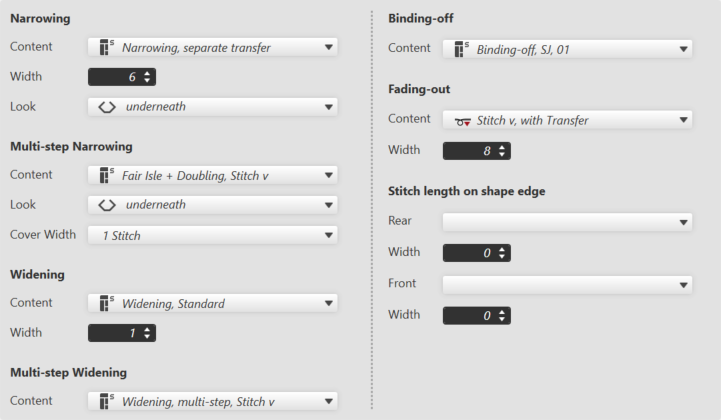Click the Widening, Standard module icon
The height and width of the screenshot is (420, 721).
(106, 303)
